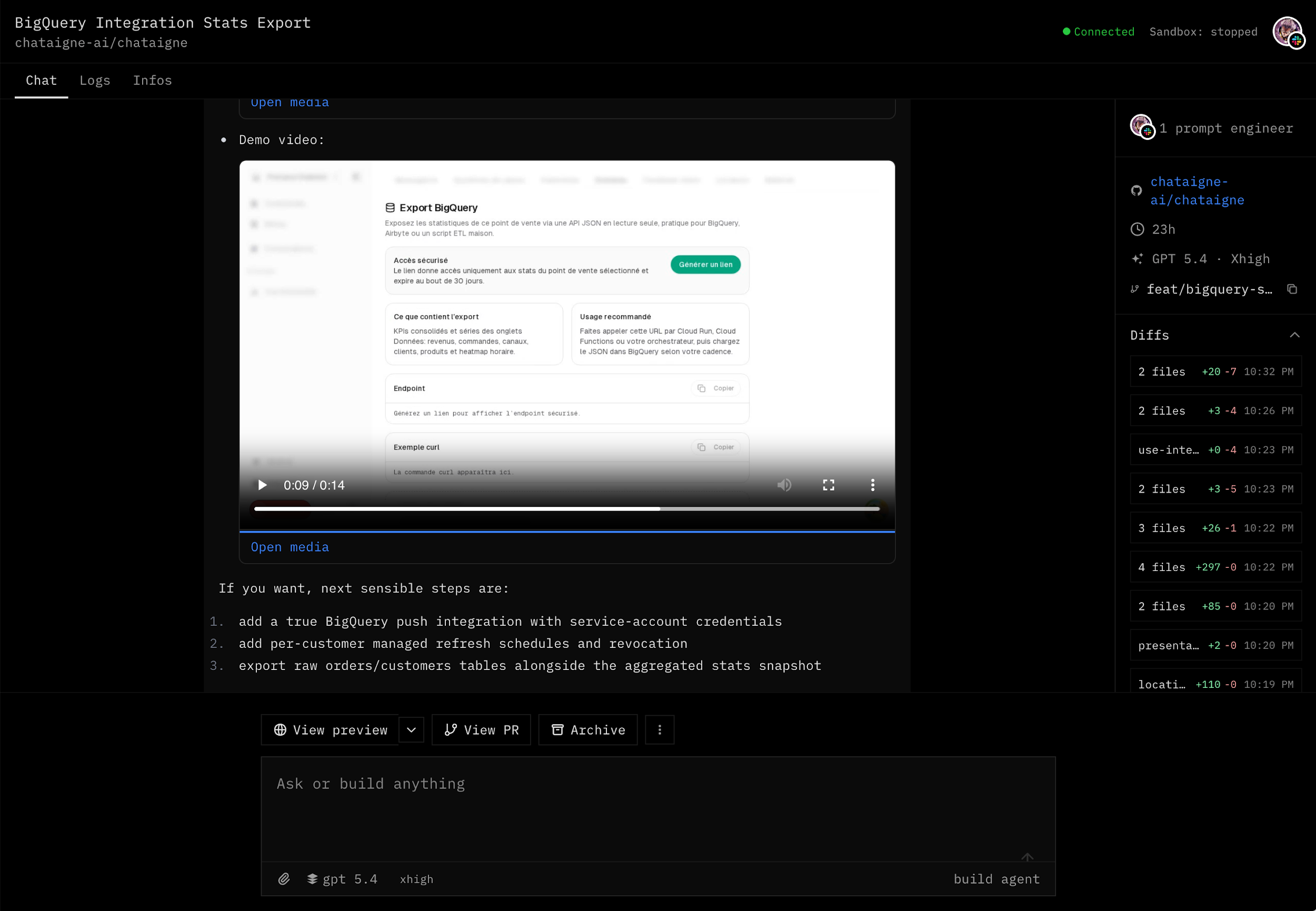Screen dimensions: 1316x911
Task: Enter fullscreen on the demo video
Action: (x=829, y=485)
